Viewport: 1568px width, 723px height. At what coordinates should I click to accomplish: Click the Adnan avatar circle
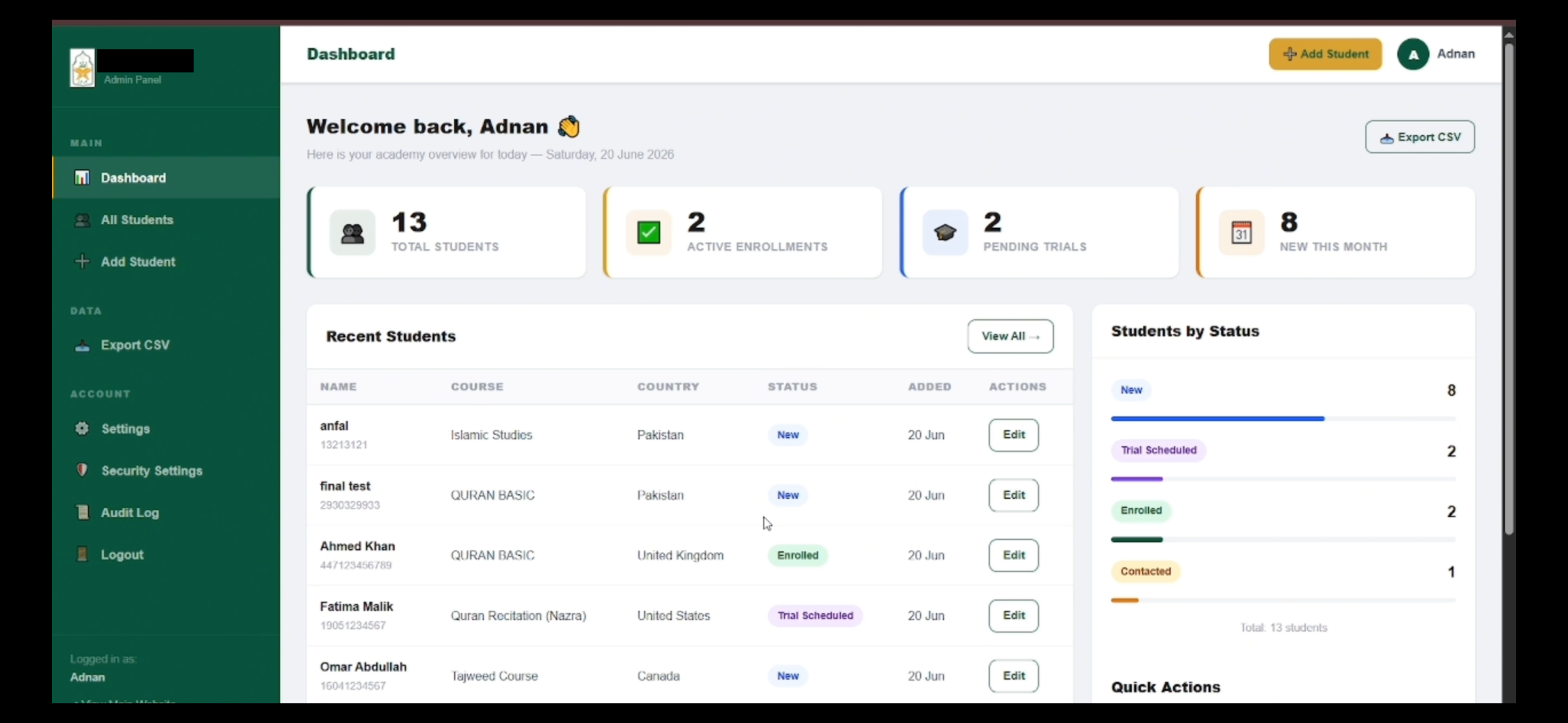pyautogui.click(x=1413, y=54)
